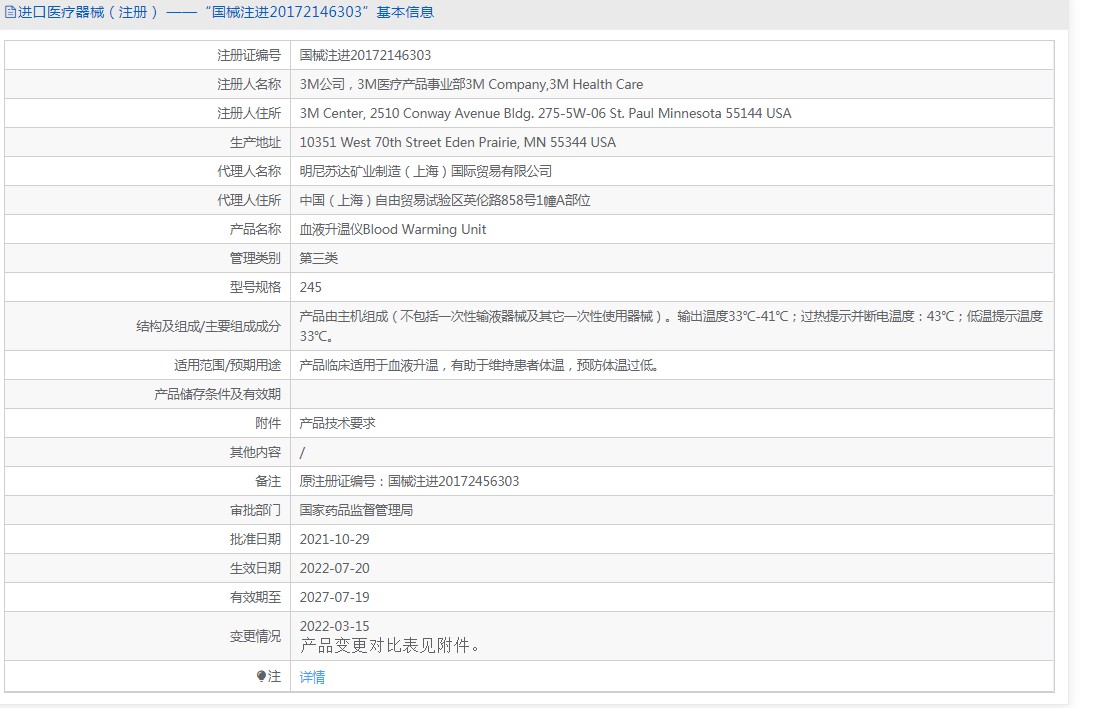1094x708 pixels.
Task: Click the label 代理人名称
Action: coord(248,171)
